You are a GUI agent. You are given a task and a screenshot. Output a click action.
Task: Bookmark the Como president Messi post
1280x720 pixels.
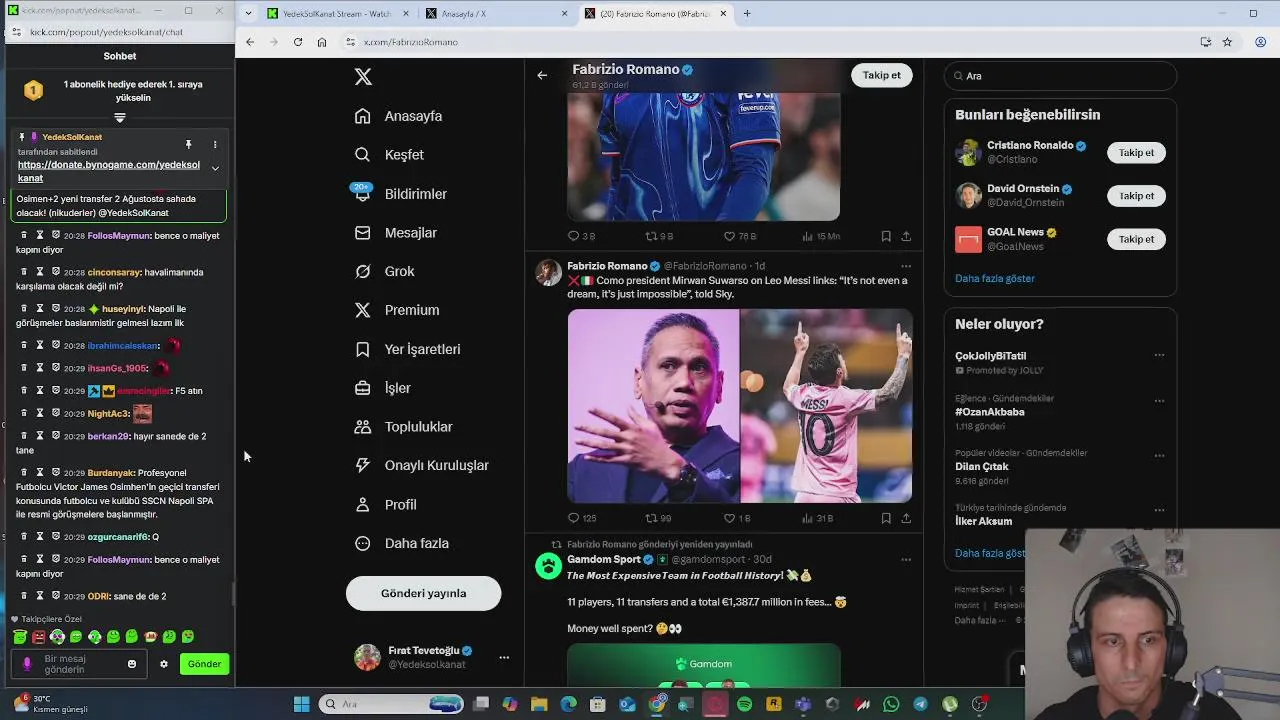(x=886, y=518)
